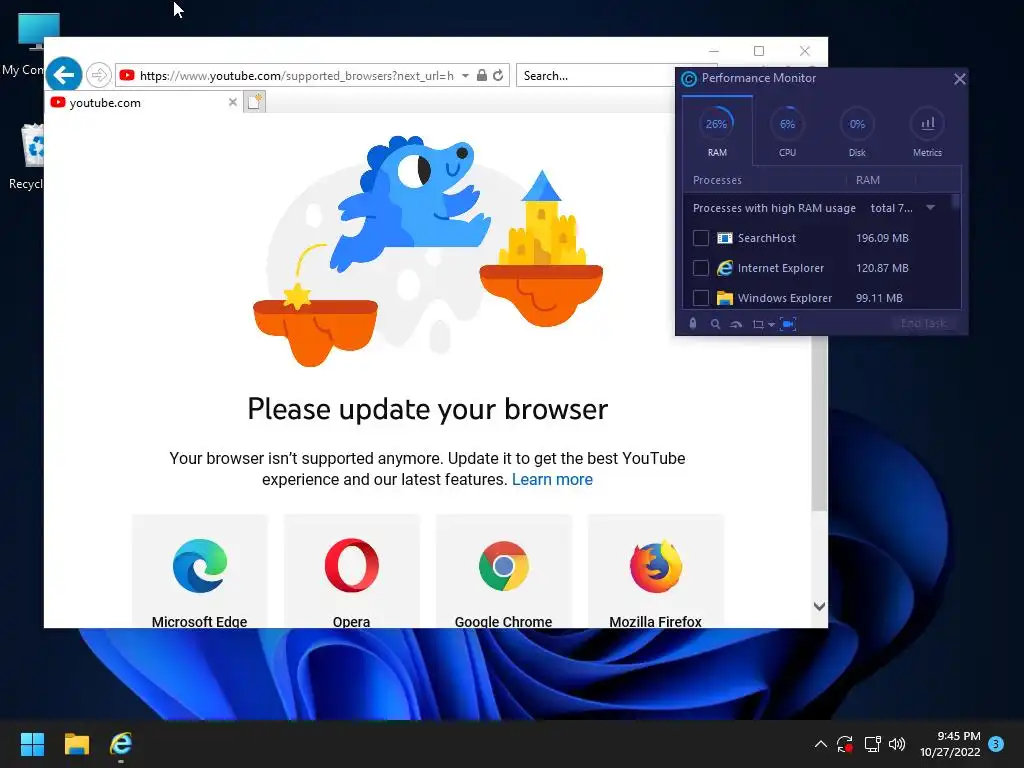Click the speed gauge icon in Performance Monitor
The image size is (1024, 768).
pos(736,324)
